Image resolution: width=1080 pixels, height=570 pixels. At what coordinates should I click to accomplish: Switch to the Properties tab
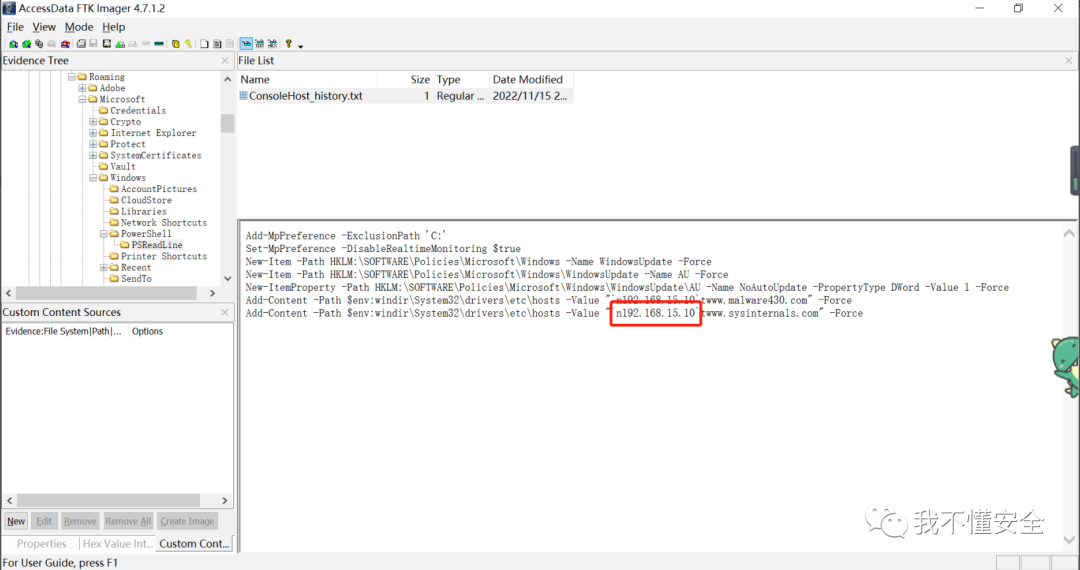click(x=41, y=544)
